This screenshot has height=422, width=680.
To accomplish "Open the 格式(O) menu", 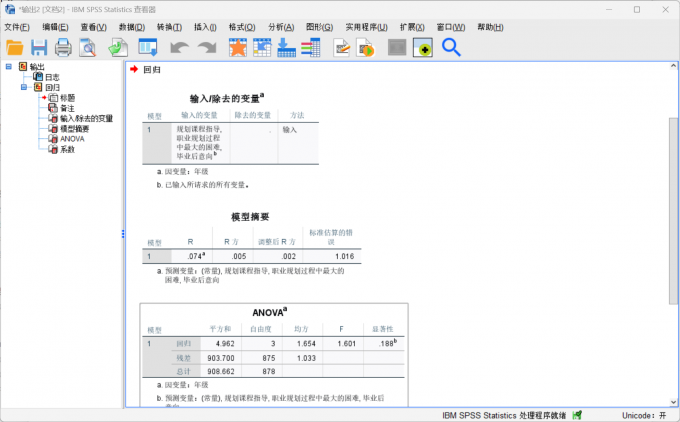I will click(242, 27).
